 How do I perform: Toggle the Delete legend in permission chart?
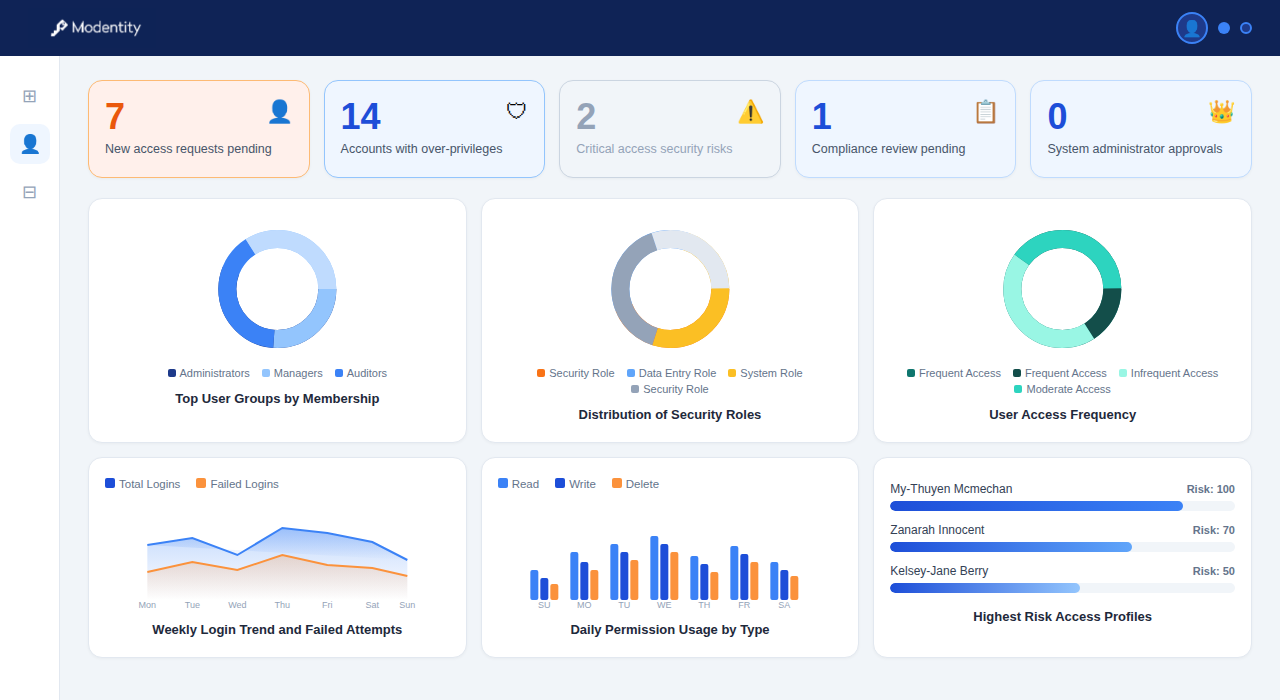click(x=635, y=483)
